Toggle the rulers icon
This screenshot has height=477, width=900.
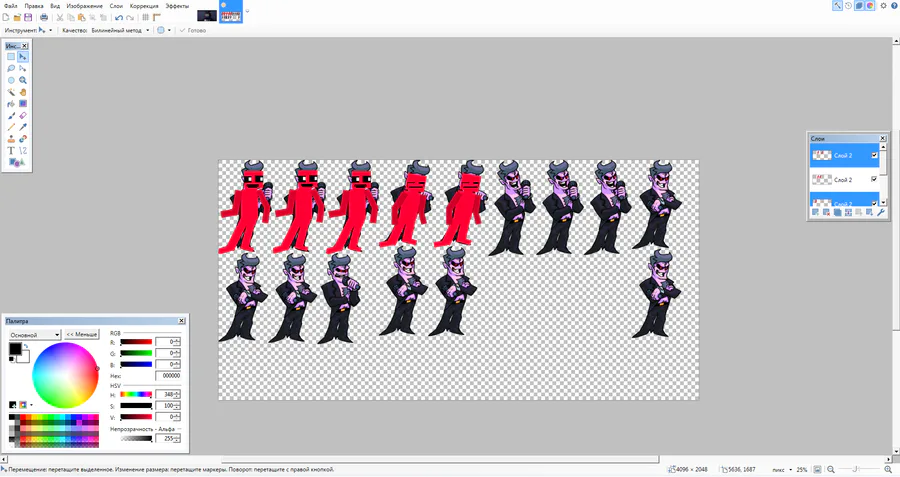tap(156, 18)
